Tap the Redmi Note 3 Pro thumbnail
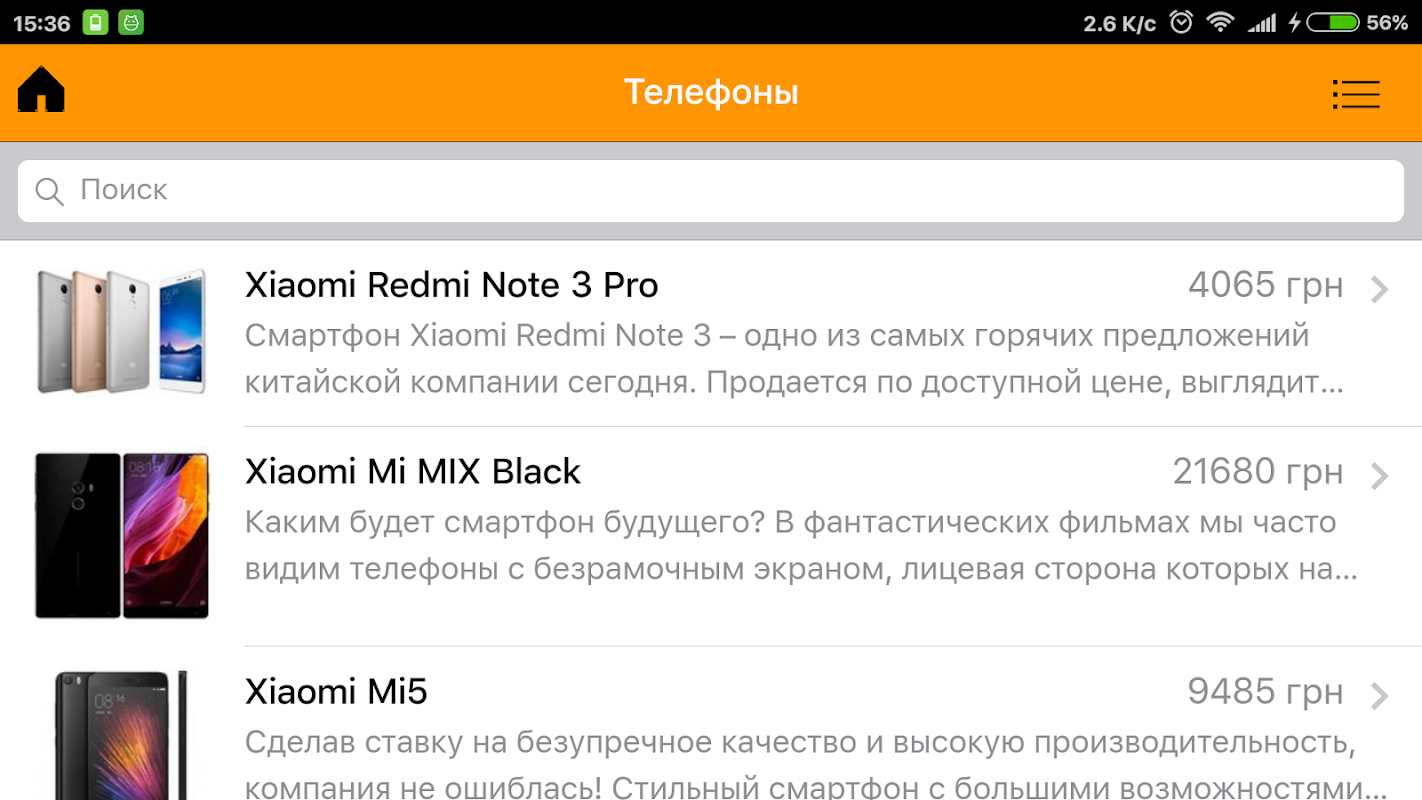Viewport: 1422px width, 800px height. pyautogui.click(x=122, y=331)
